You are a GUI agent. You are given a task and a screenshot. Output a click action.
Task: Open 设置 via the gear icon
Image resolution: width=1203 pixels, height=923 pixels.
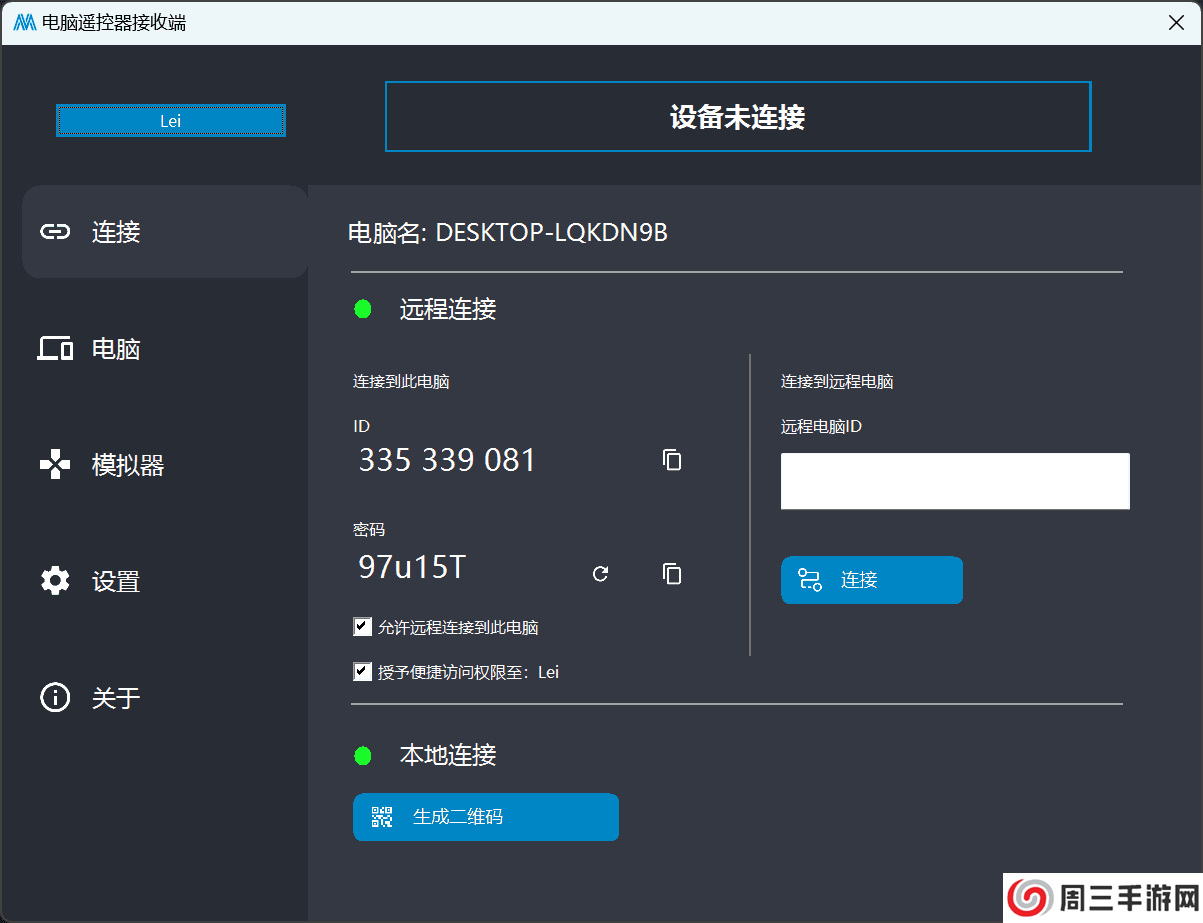coord(55,581)
